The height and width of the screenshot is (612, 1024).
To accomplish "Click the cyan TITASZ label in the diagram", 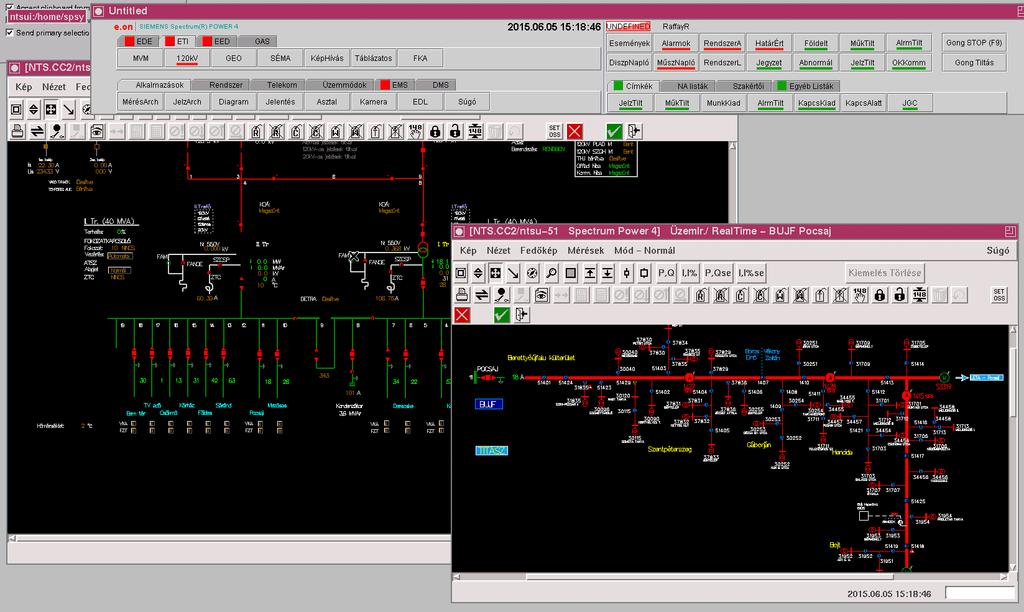I will click(x=491, y=451).
